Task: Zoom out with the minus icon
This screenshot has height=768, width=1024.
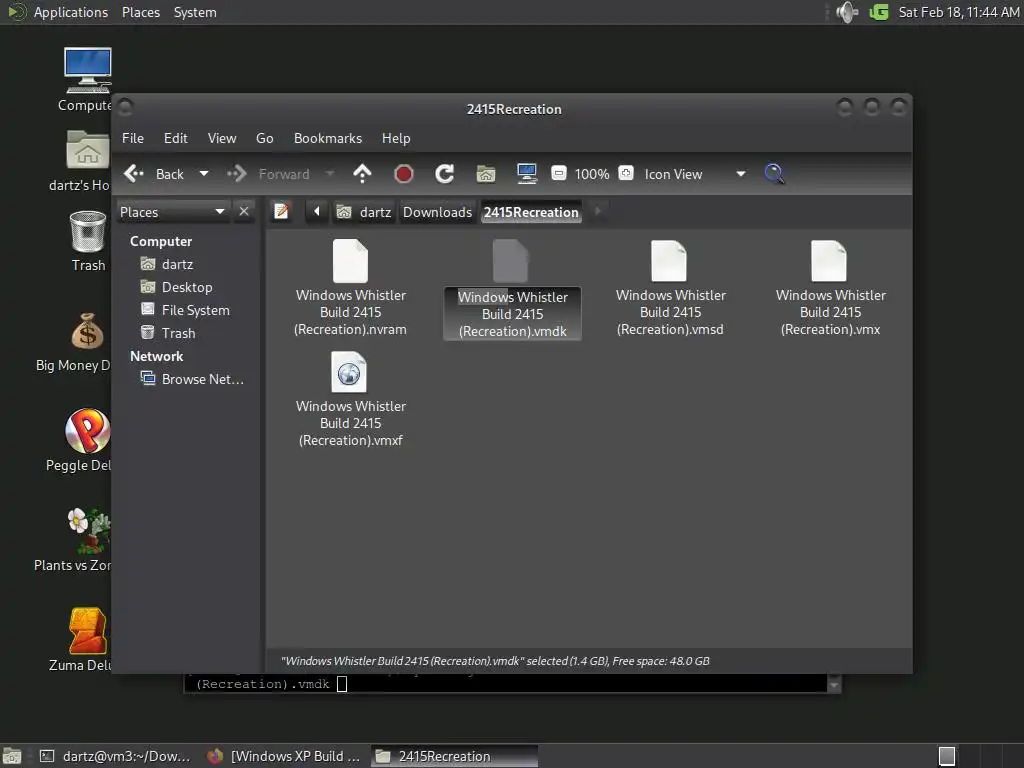Action: (558, 174)
